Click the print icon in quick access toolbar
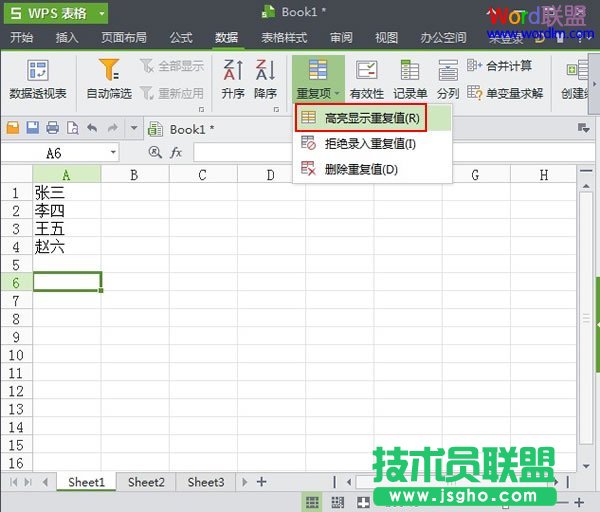Image resolution: width=600 pixels, height=512 pixels. tap(51, 129)
